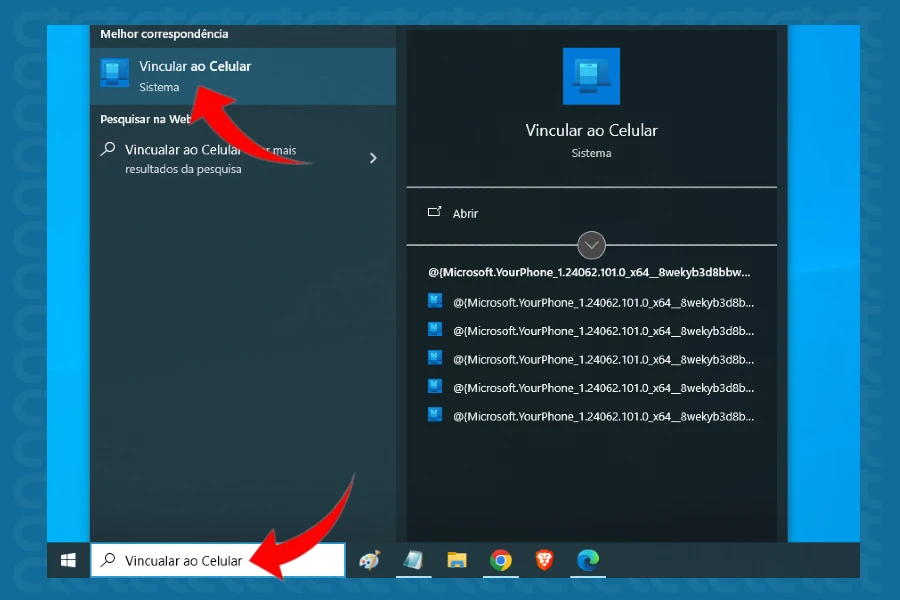
Task: Click the magnifier icon in web search row
Action: (108, 149)
